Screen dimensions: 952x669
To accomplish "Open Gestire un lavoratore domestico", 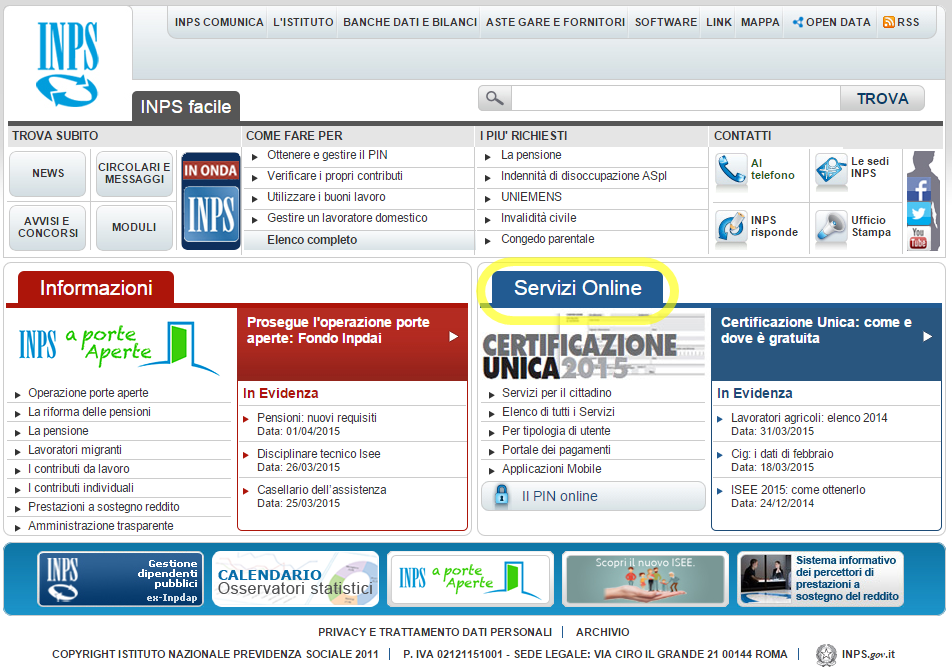I will point(347,218).
